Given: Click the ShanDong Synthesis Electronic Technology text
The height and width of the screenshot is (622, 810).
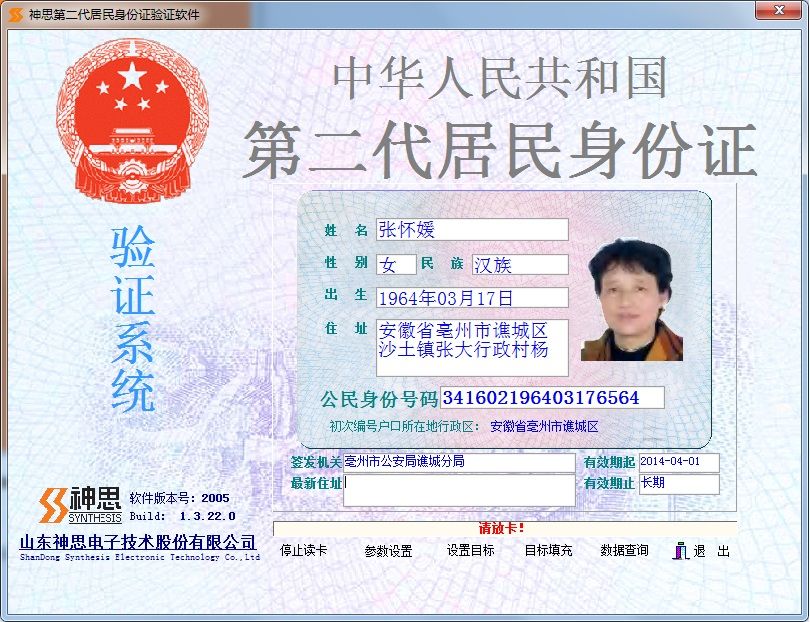Looking at the screenshot, I should coord(139,557).
